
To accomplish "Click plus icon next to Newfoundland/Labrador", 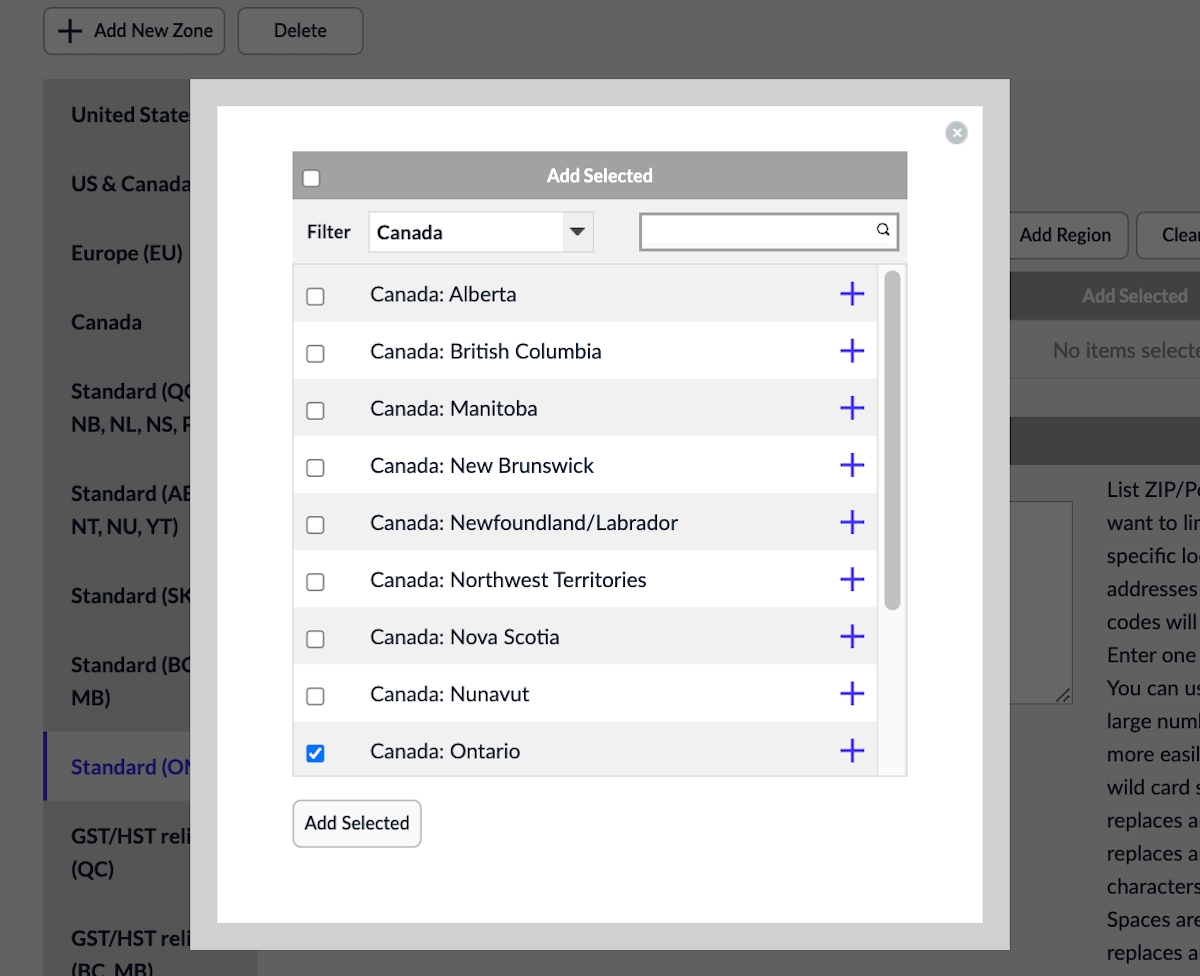I will (851, 522).
